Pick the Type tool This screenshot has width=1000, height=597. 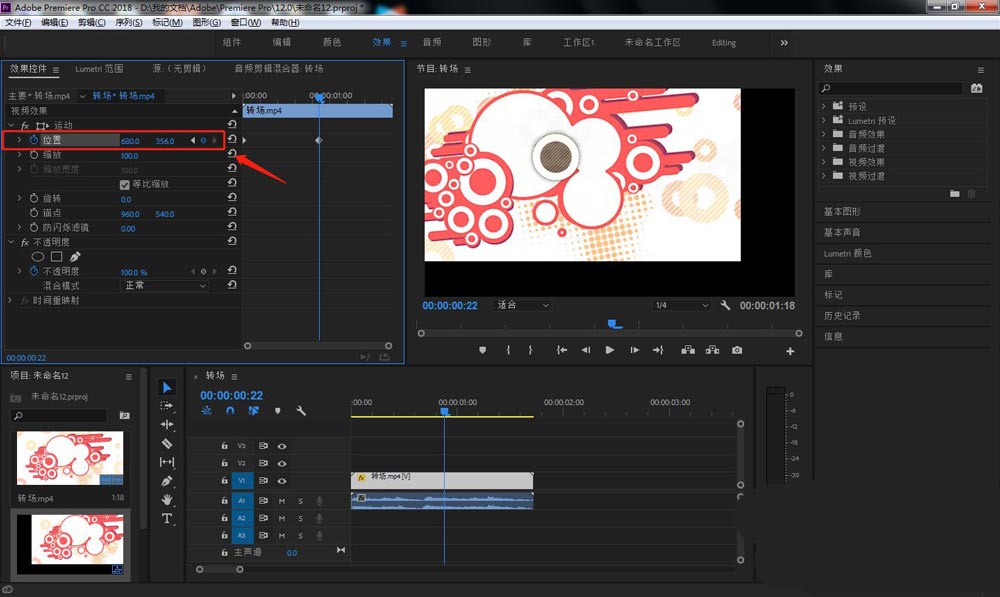(167, 519)
